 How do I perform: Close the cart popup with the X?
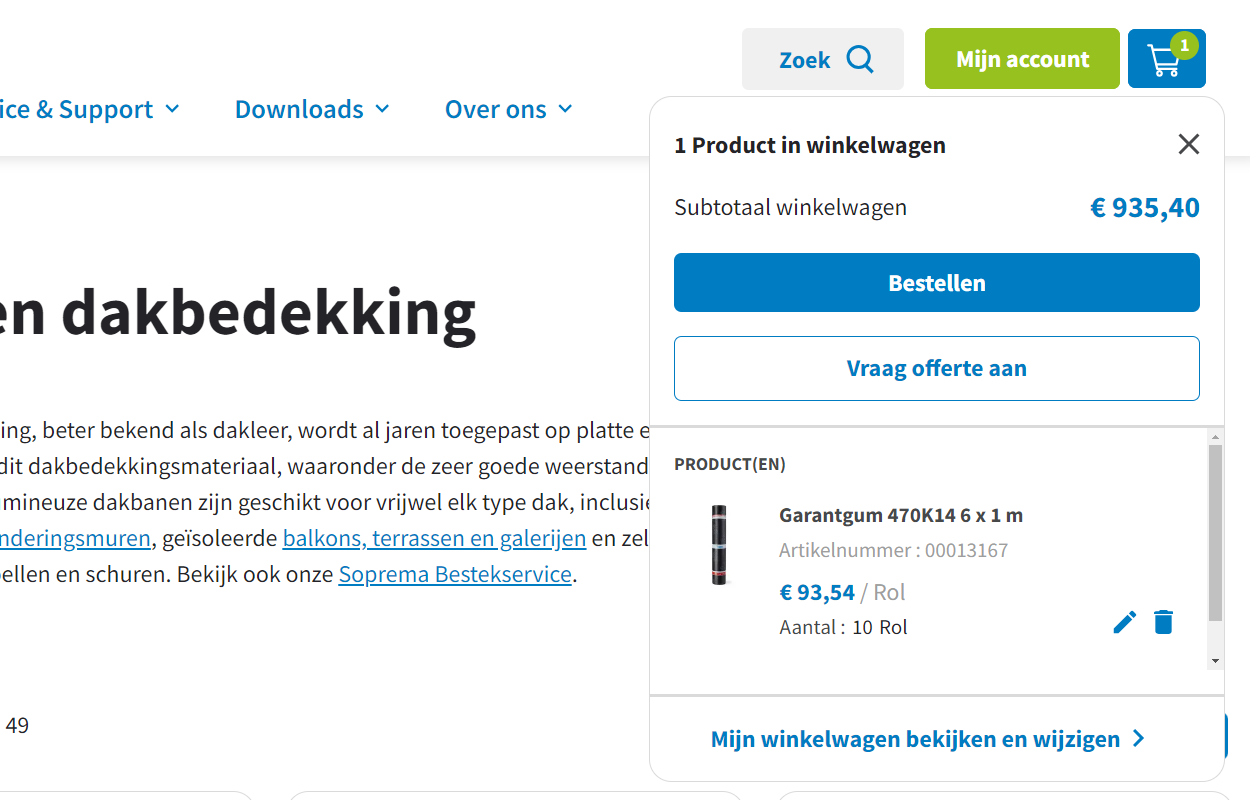1188,145
